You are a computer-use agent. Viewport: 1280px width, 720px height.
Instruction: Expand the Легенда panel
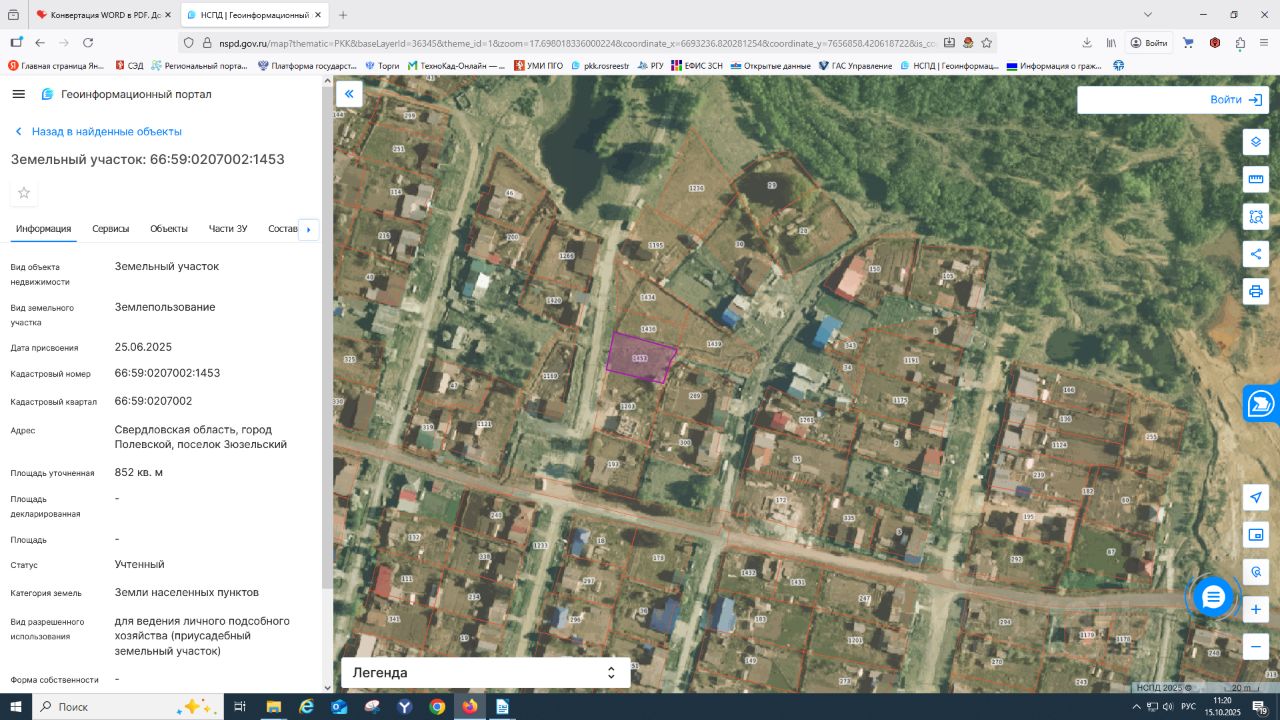[x=486, y=673]
